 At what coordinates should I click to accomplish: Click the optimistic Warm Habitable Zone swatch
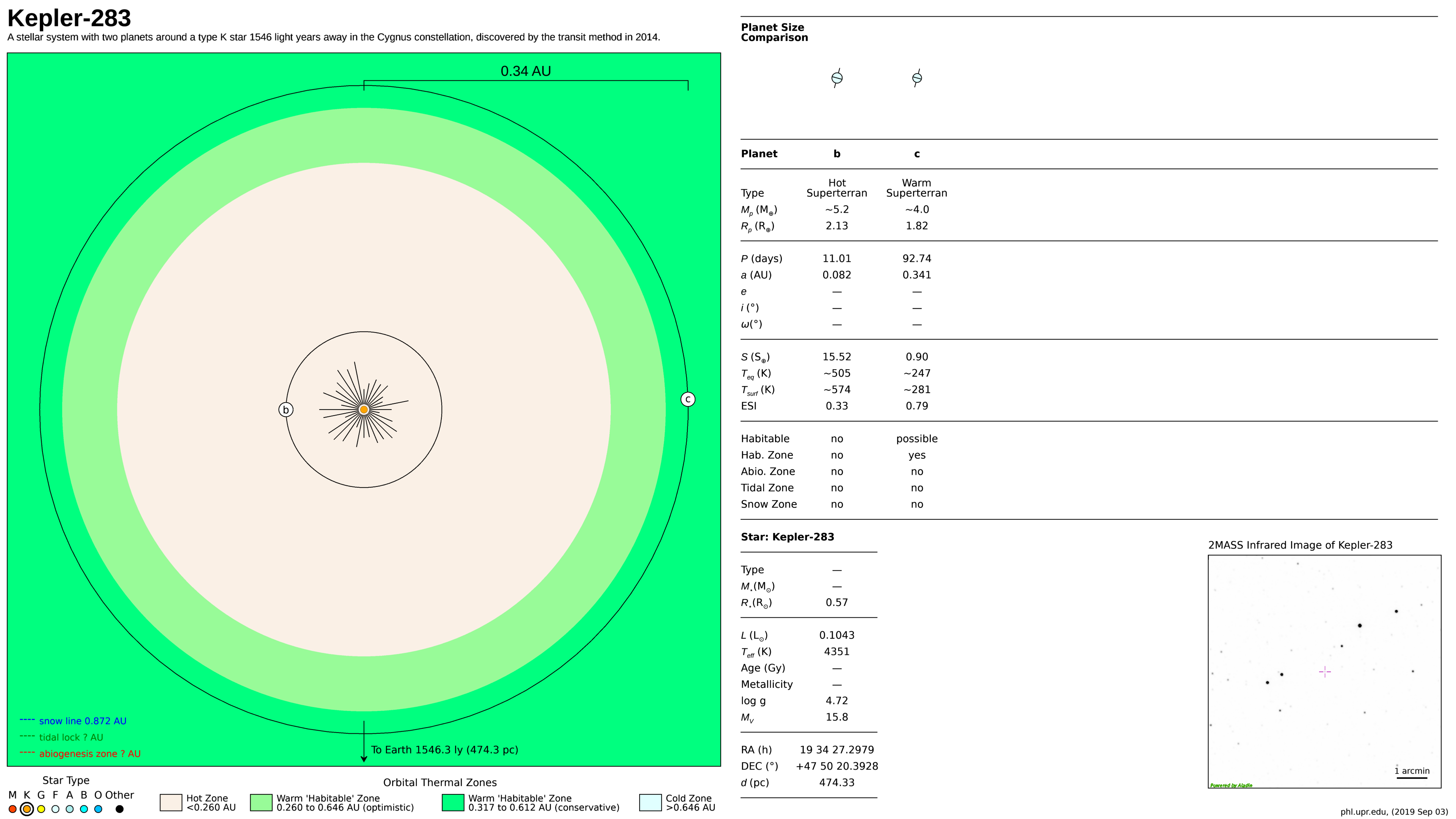(x=261, y=803)
